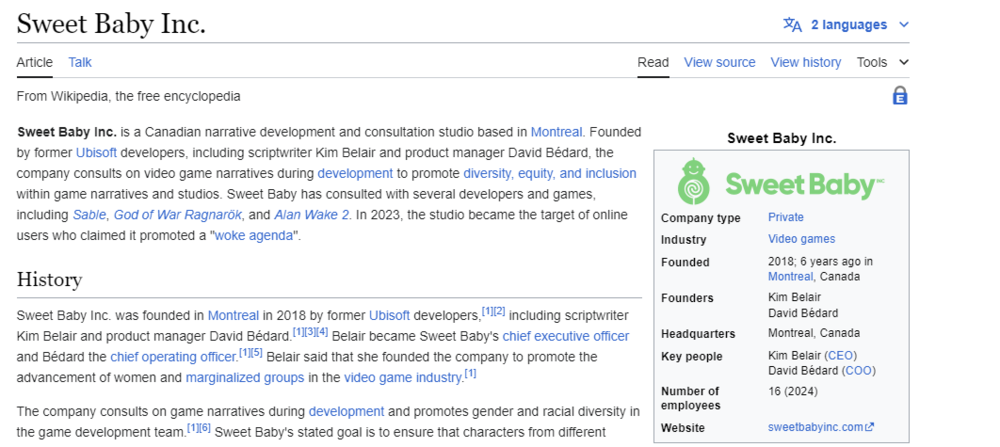Image resolution: width=1000 pixels, height=447 pixels.
Task: Click the external link icon beside sweetbabyinc.com
Action: click(x=869, y=428)
